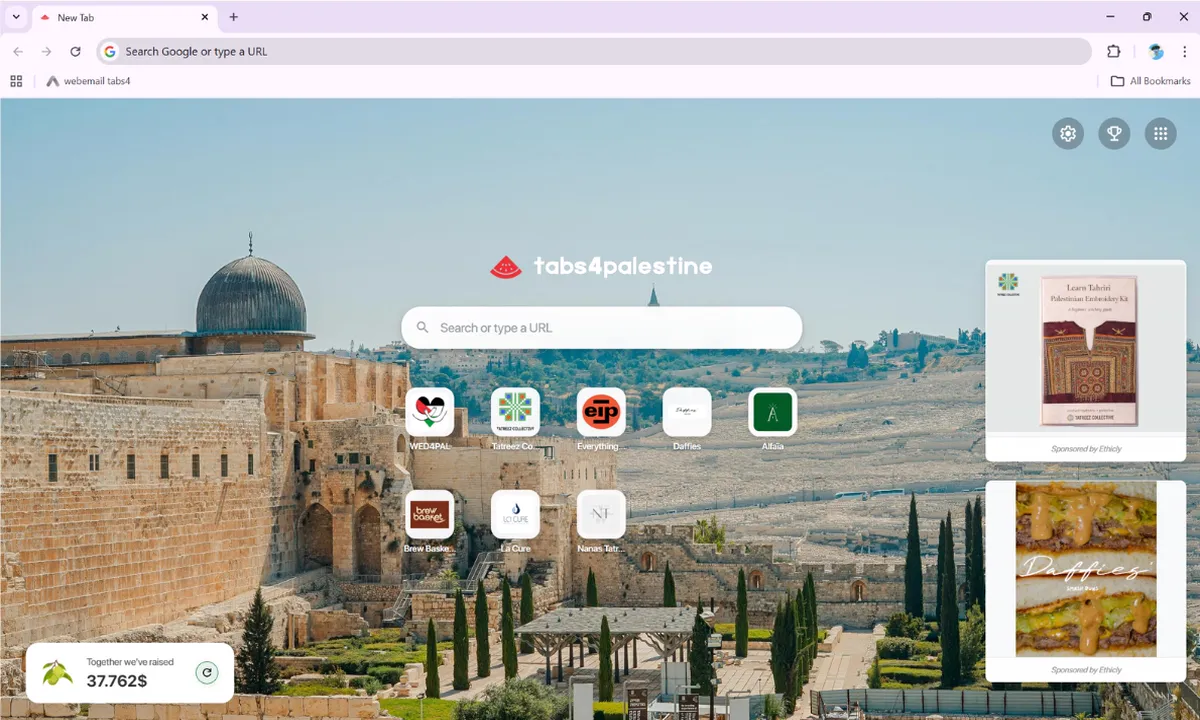The height and width of the screenshot is (720, 1200).
Task: Open the apps grid in bookmarks bar
Action: pos(16,81)
